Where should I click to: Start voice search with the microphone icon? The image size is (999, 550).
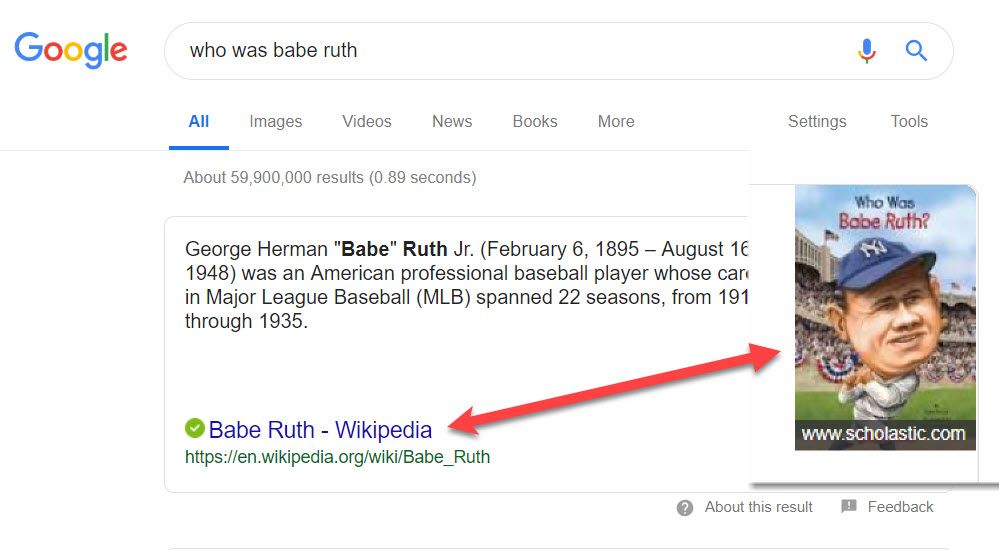point(867,50)
